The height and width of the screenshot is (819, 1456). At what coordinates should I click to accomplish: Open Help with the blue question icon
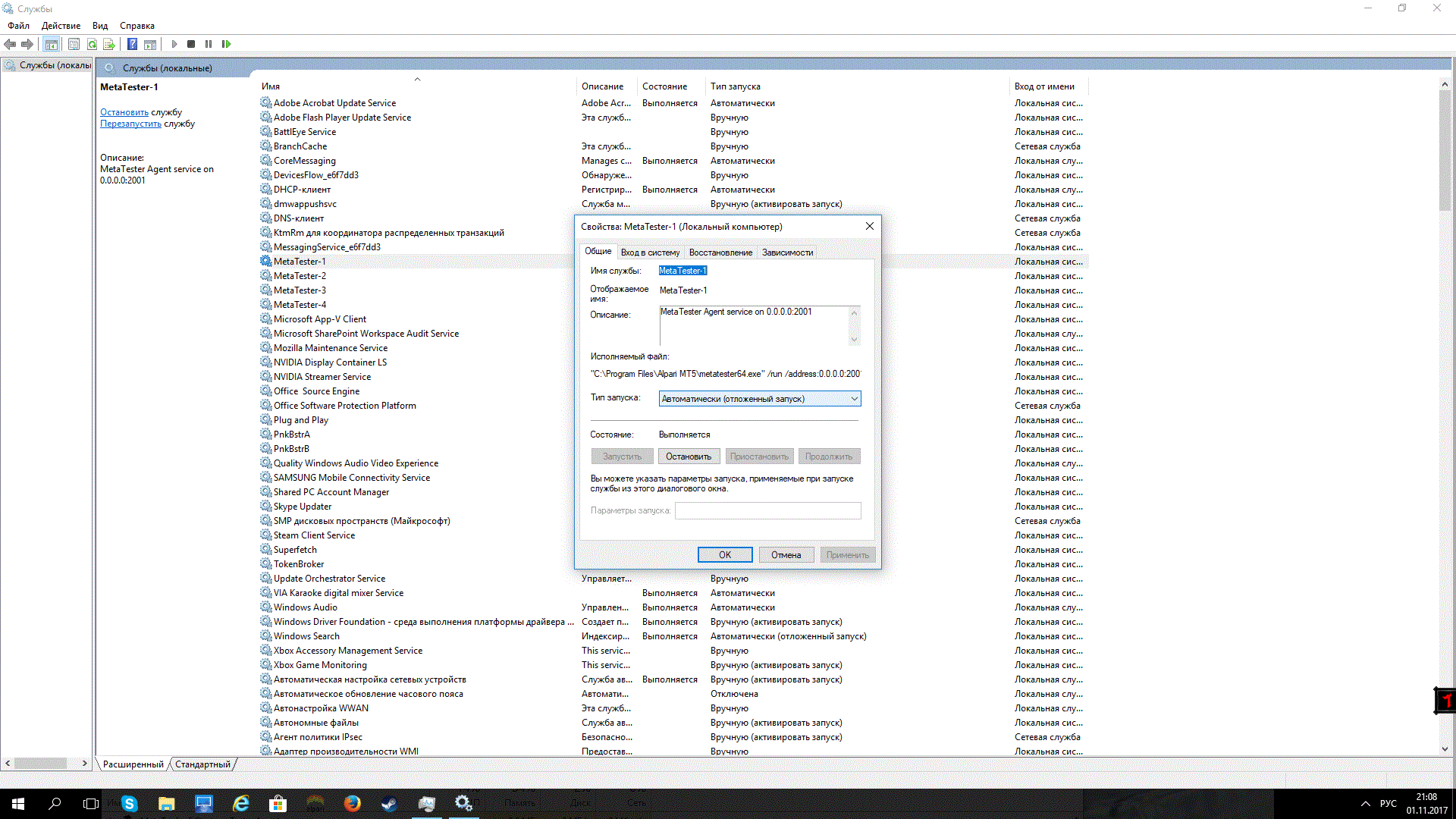[132, 44]
